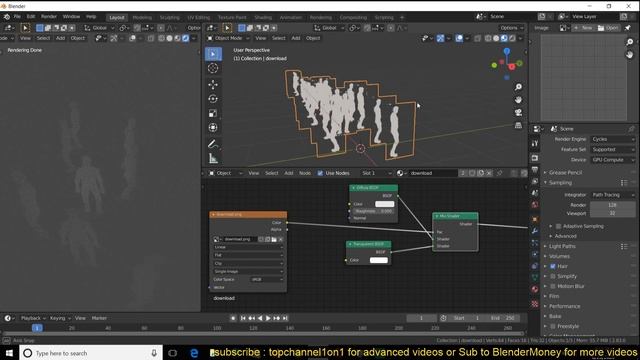Select the Select Box tool in viewport toolbar
Image resolution: width=640 pixels, height=360 pixels.
(x=213, y=54)
